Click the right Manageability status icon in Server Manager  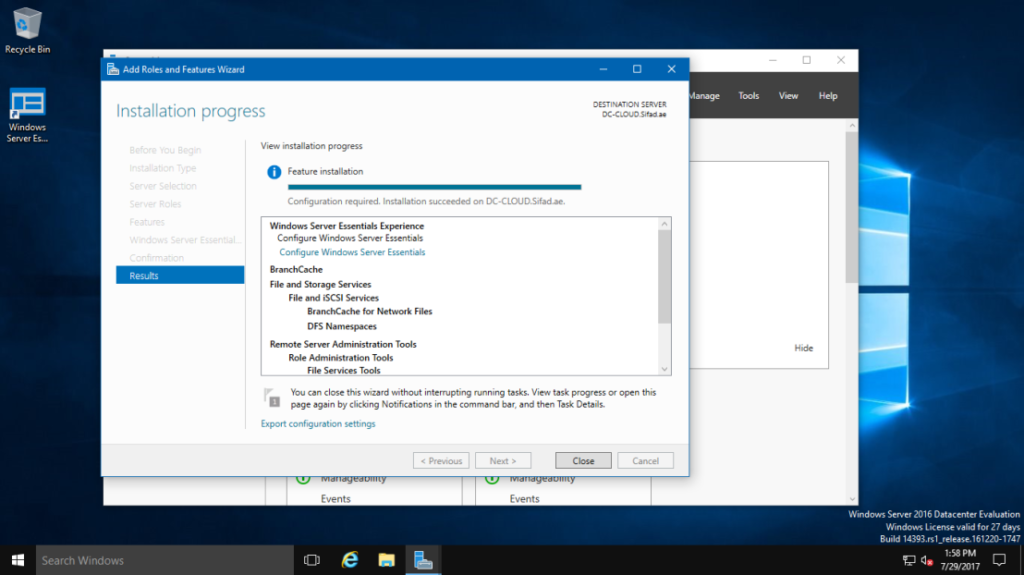[x=492, y=478]
